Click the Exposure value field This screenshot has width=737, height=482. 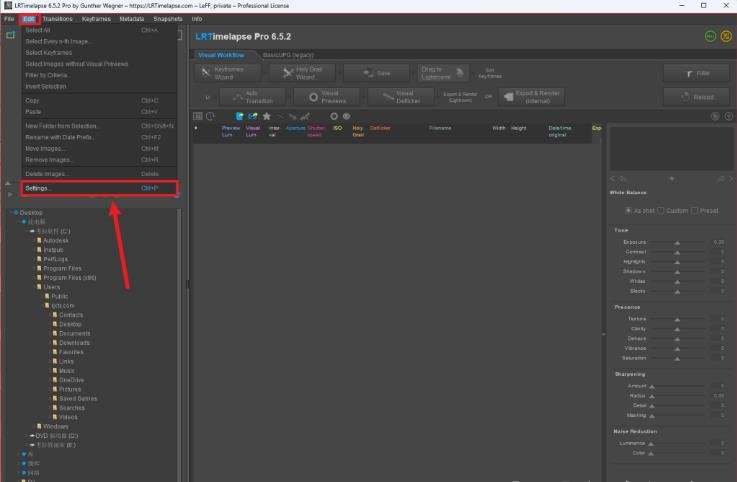tap(718, 242)
